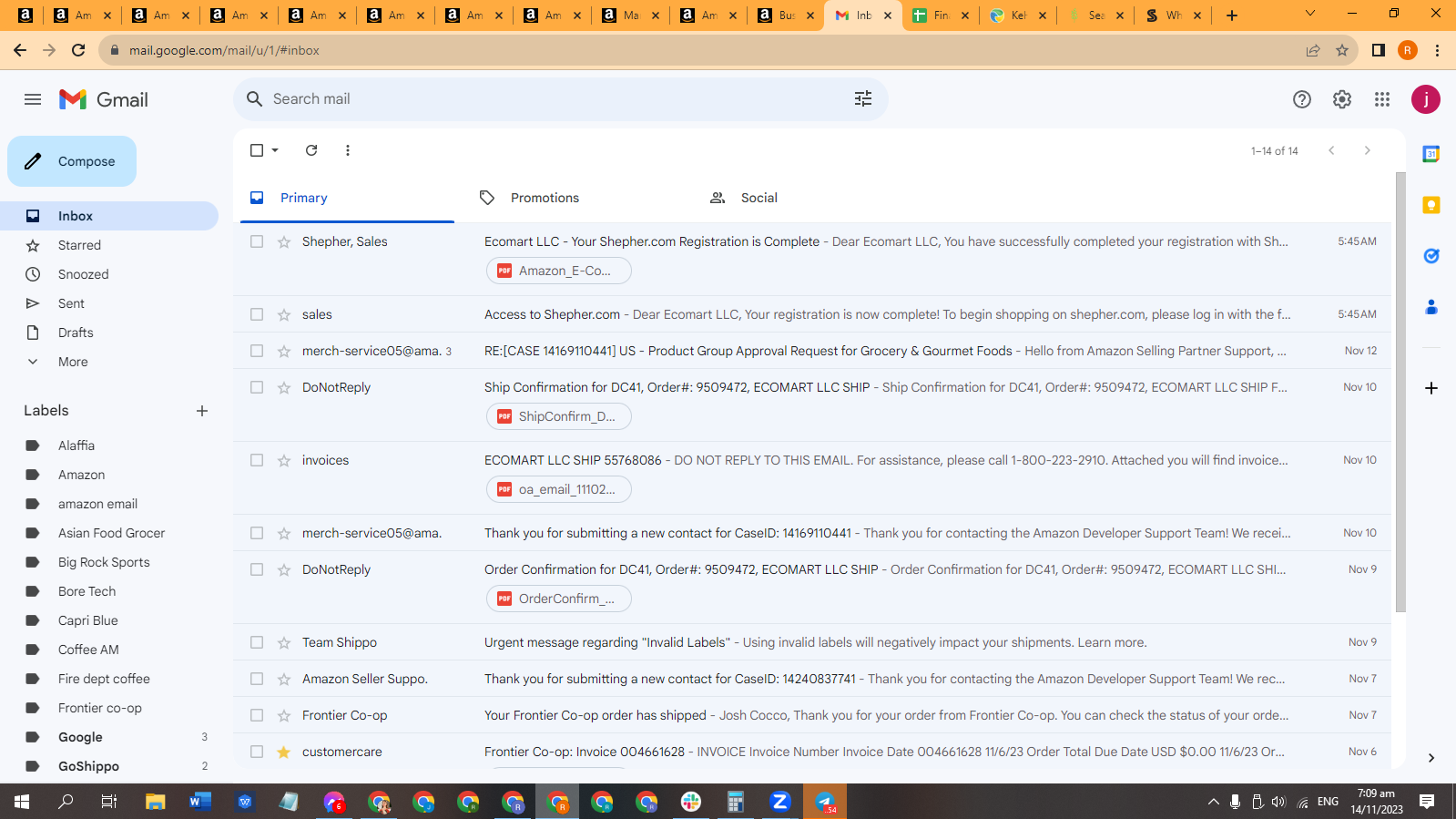Select the 'sales' email checkbox
The image size is (1456, 819).
click(x=257, y=314)
